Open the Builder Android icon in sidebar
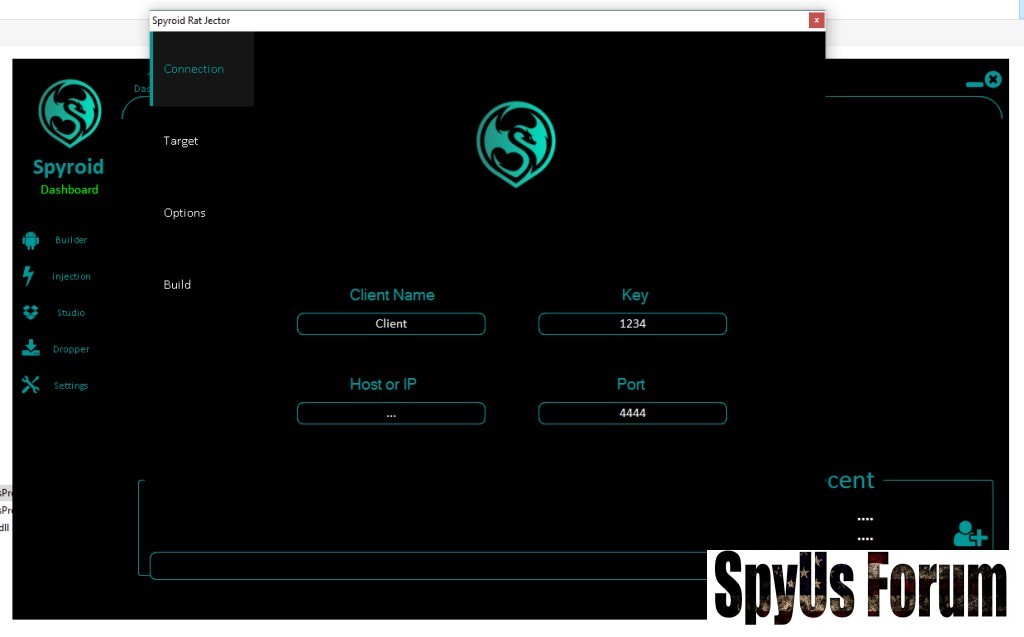Viewport: 1024px width, 637px height. pyautogui.click(x=30, y=240)
